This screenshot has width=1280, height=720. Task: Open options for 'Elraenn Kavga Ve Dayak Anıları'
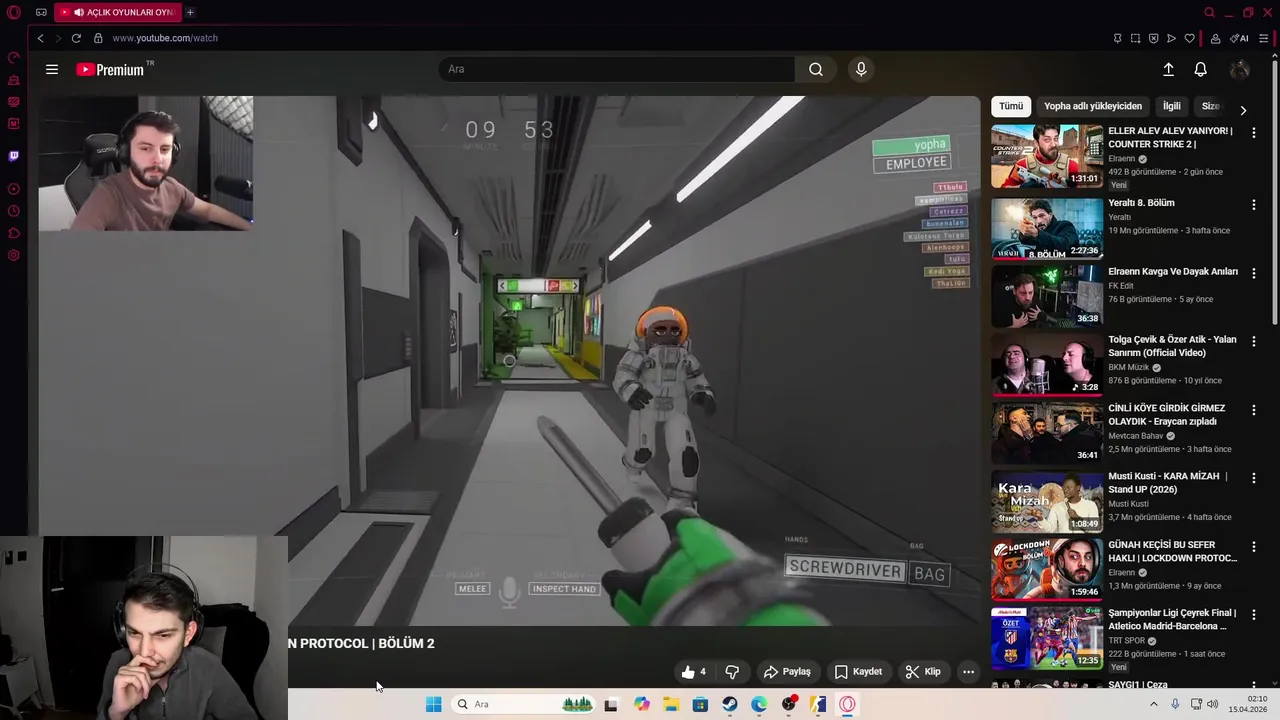tap(1254, 273)
